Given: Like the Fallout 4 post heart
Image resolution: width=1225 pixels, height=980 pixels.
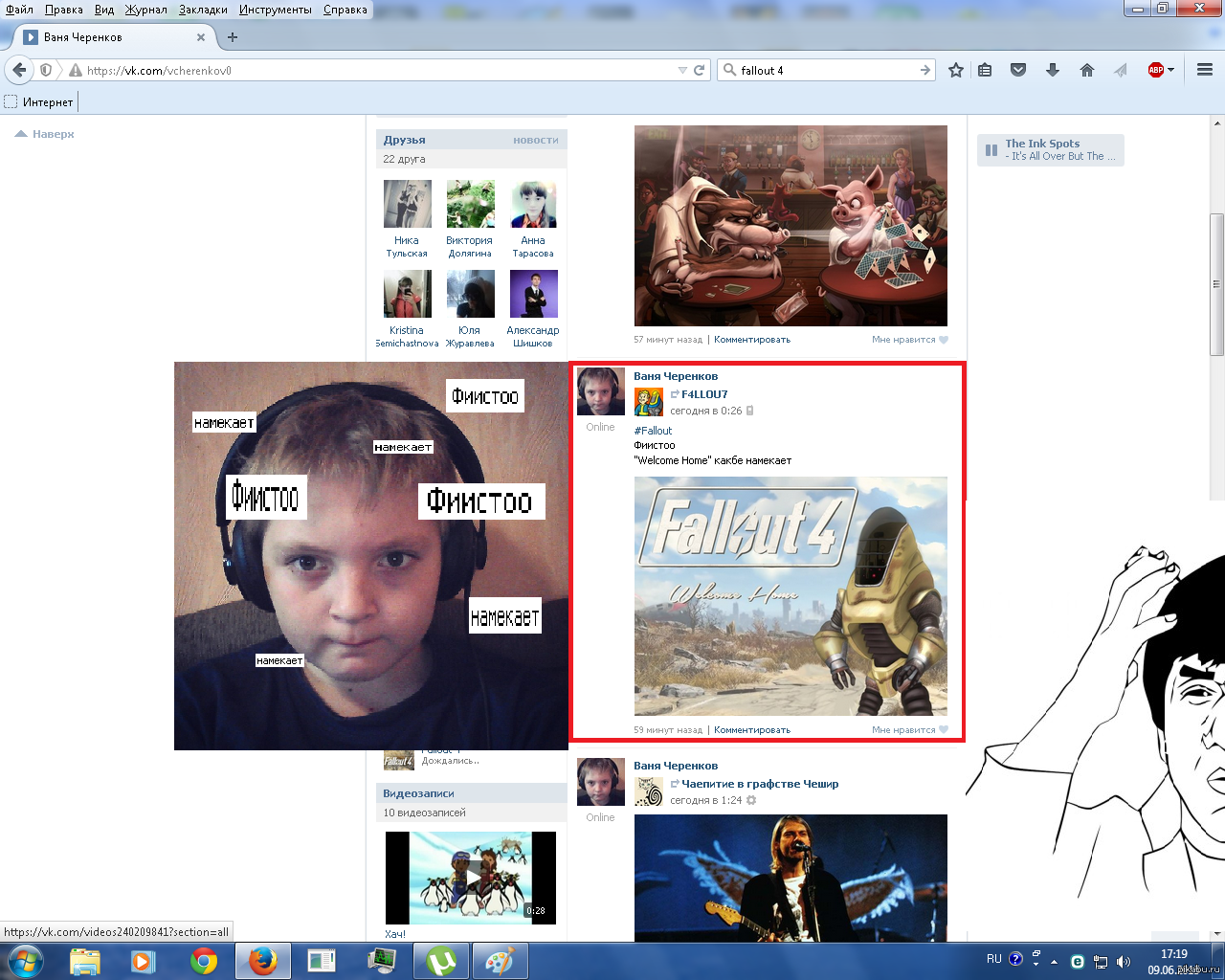Looking at the screenshot, I should coord(944,729).
